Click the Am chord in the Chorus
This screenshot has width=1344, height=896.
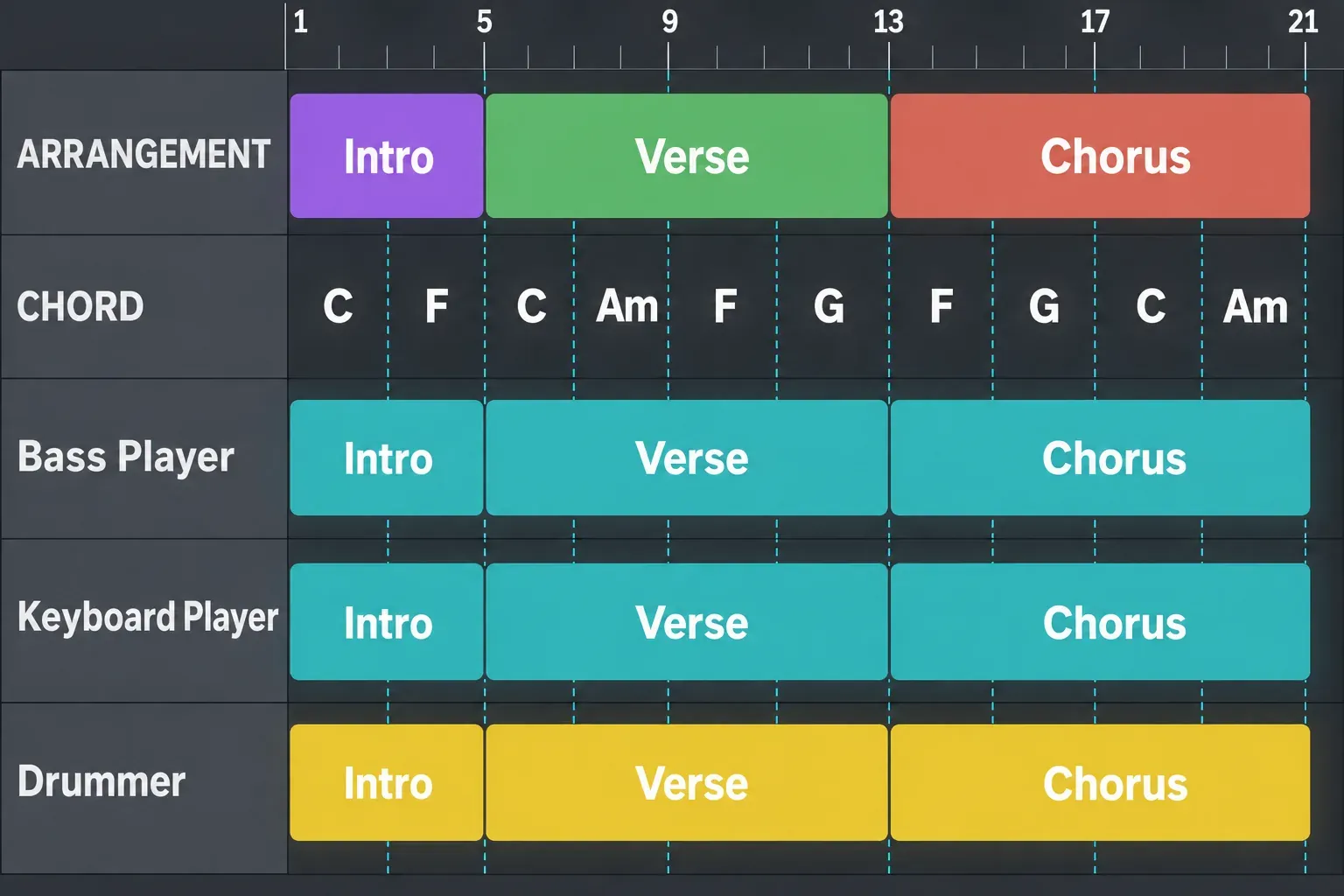[1256, 306]
